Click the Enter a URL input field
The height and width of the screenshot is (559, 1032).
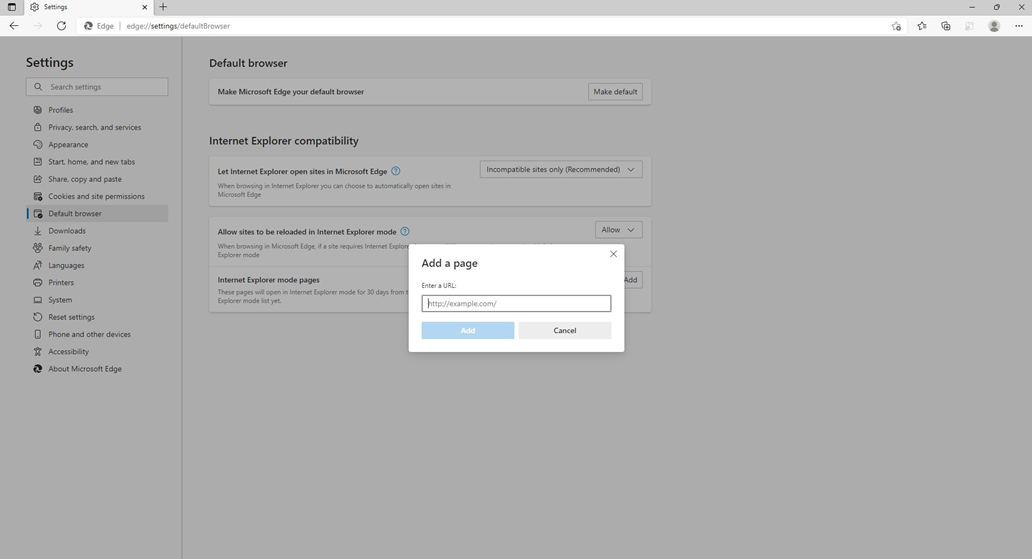[516, 304]
